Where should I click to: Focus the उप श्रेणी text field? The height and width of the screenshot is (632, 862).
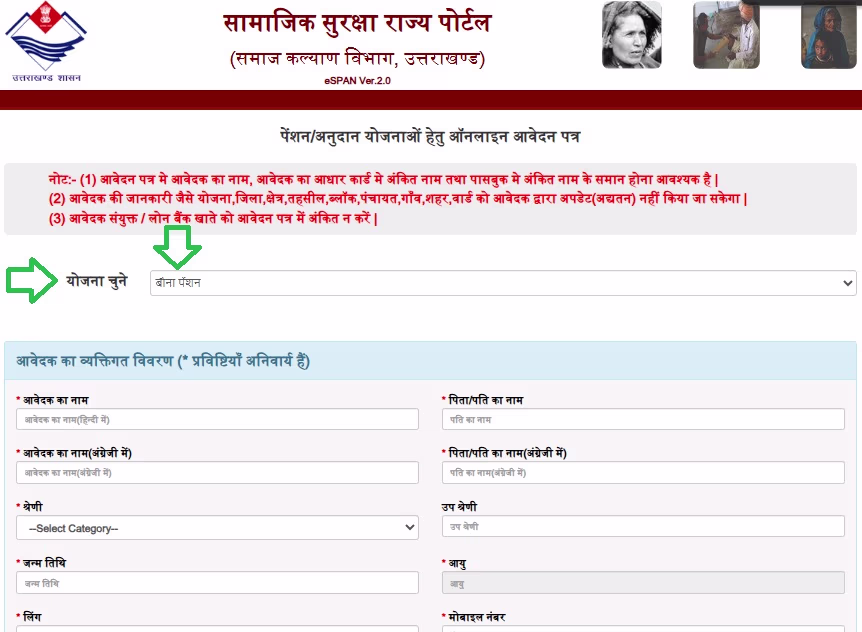[x=643, y=527]
